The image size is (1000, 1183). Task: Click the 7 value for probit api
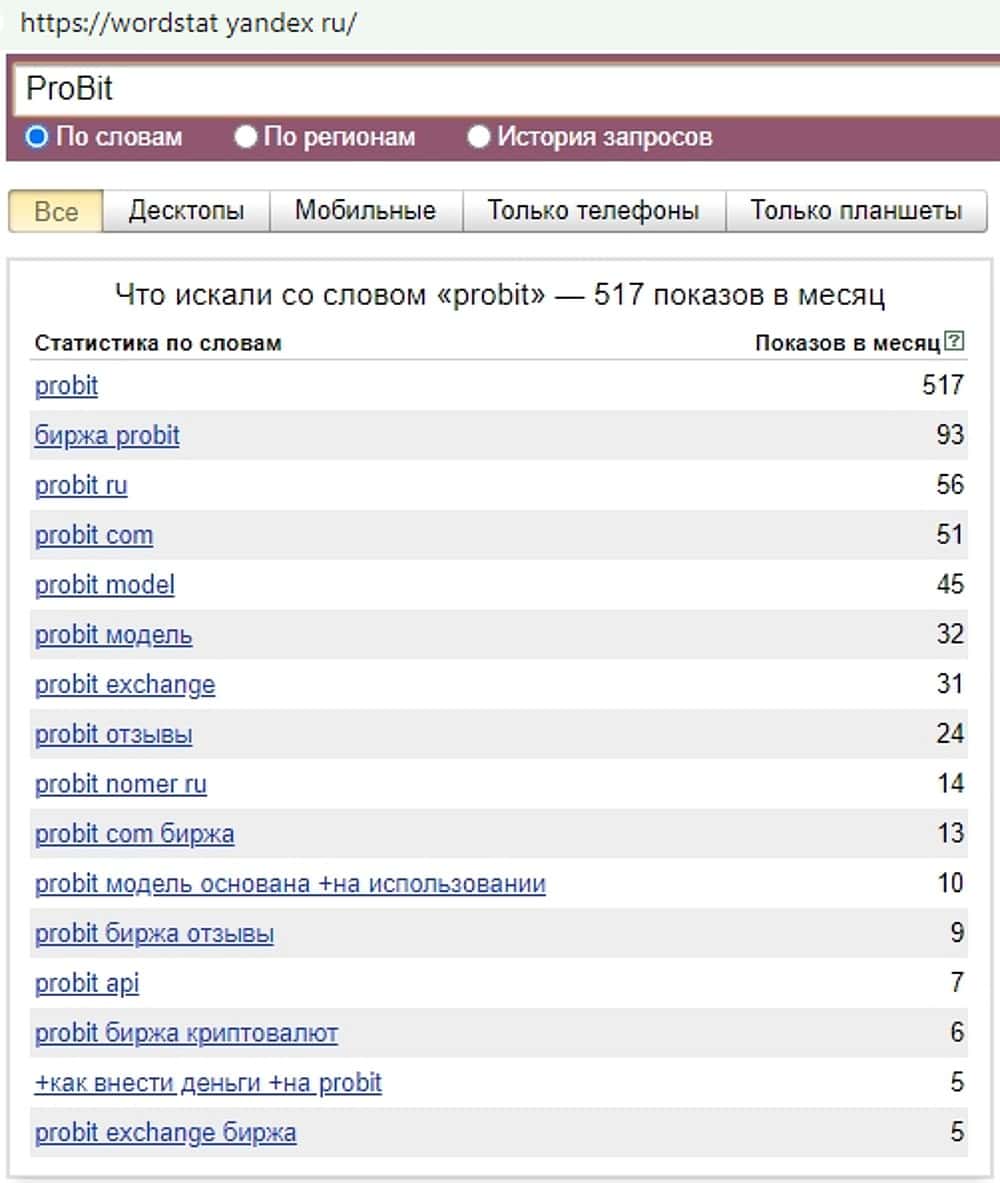pyautogui.click(x=957, y=982)
